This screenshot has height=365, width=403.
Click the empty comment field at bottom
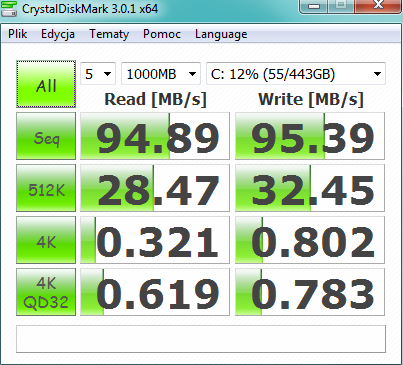[201, 339]
